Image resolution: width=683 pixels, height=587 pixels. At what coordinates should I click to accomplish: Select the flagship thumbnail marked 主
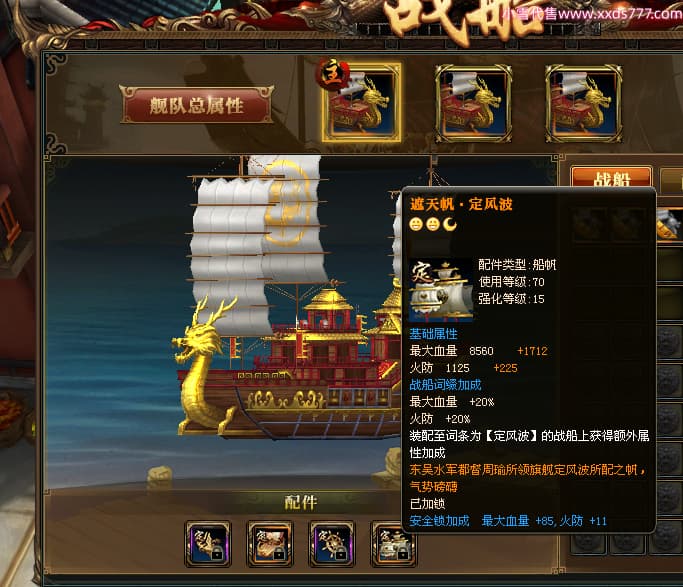[x=362, y=103]
